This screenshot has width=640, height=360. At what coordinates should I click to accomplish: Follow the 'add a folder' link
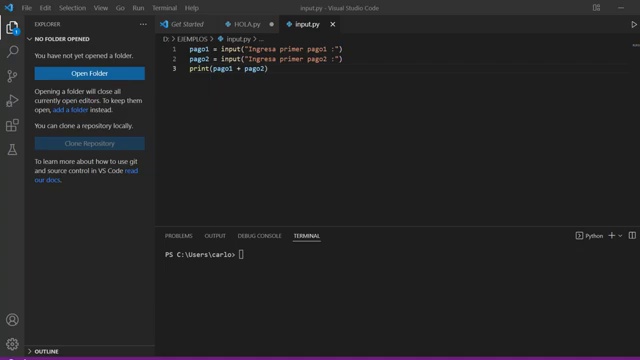tap(70, 110)
